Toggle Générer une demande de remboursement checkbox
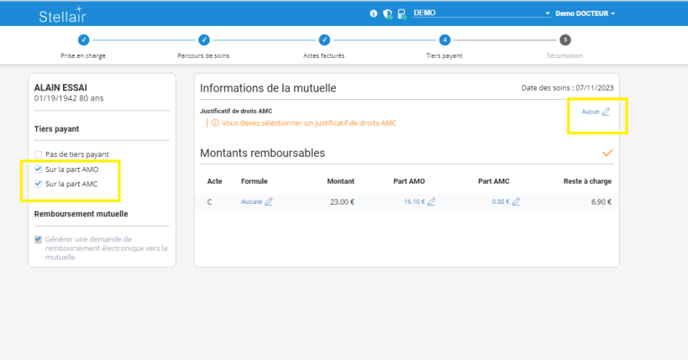Image resolution: width=688 pixels, height=360 pixels. [x=38, y=239]
